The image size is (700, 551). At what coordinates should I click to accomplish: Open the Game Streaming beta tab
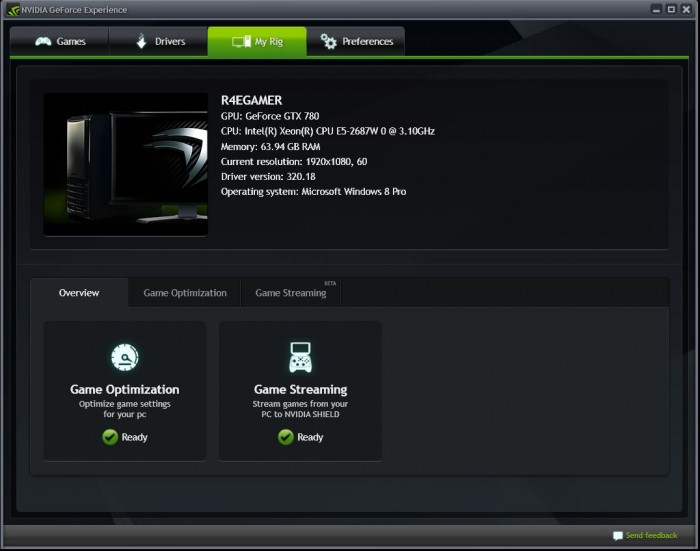pos(291,293)
